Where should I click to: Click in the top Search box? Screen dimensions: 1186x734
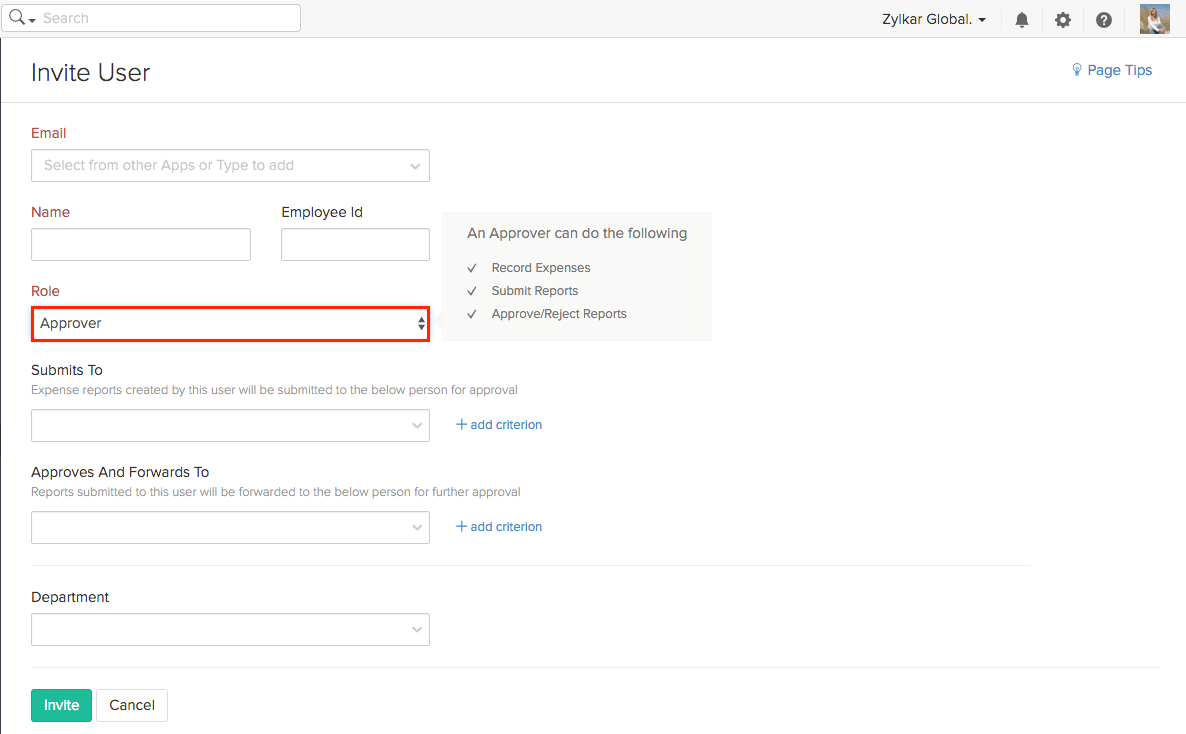coord(168,18)
